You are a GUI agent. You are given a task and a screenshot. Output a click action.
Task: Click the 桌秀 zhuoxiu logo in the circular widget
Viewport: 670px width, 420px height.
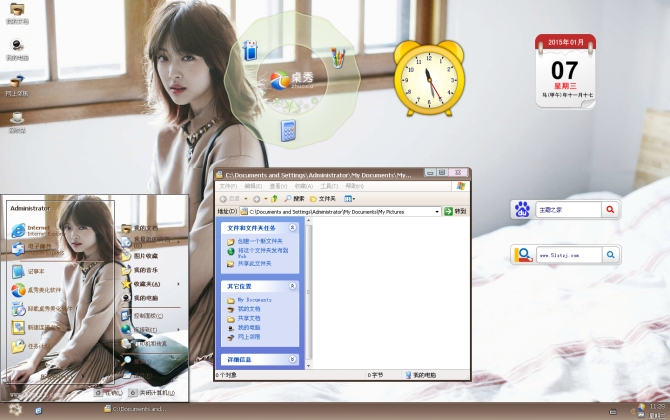coord(292,80)
